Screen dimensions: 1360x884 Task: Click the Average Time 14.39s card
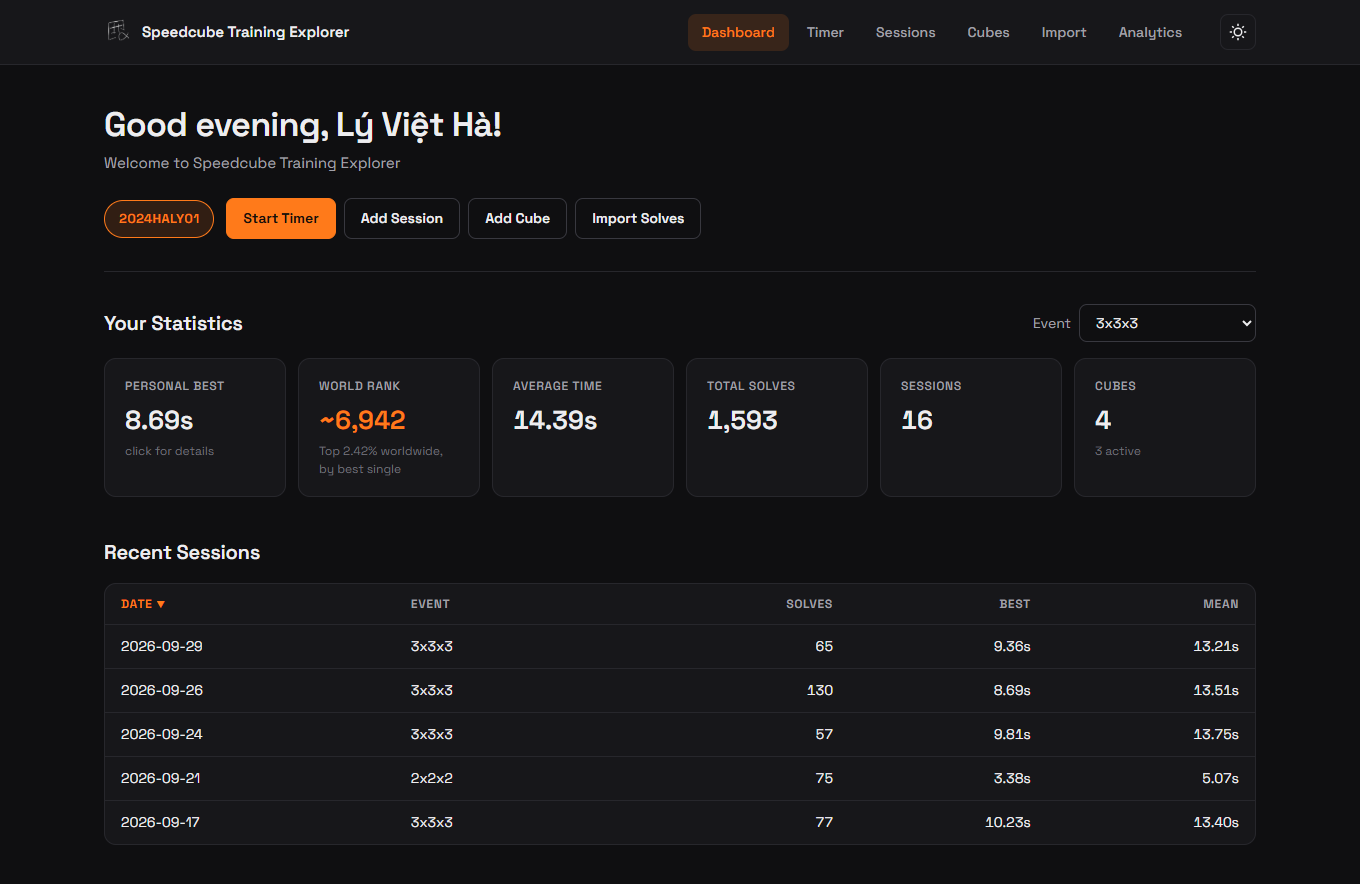pos(583,427)
